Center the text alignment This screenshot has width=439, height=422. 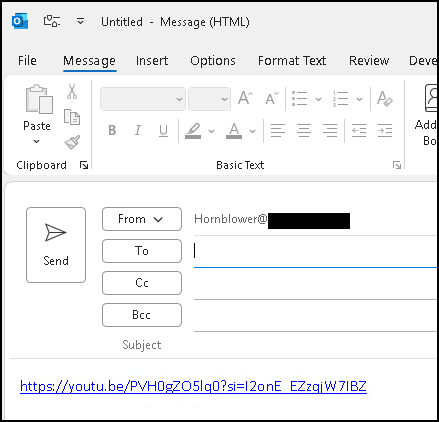point(304,130)
